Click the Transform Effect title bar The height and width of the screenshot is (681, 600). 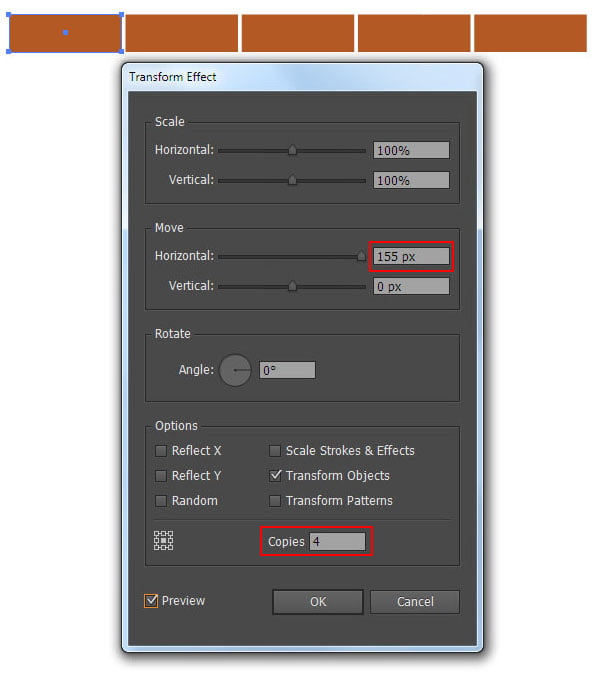click(x=302, y=77)
